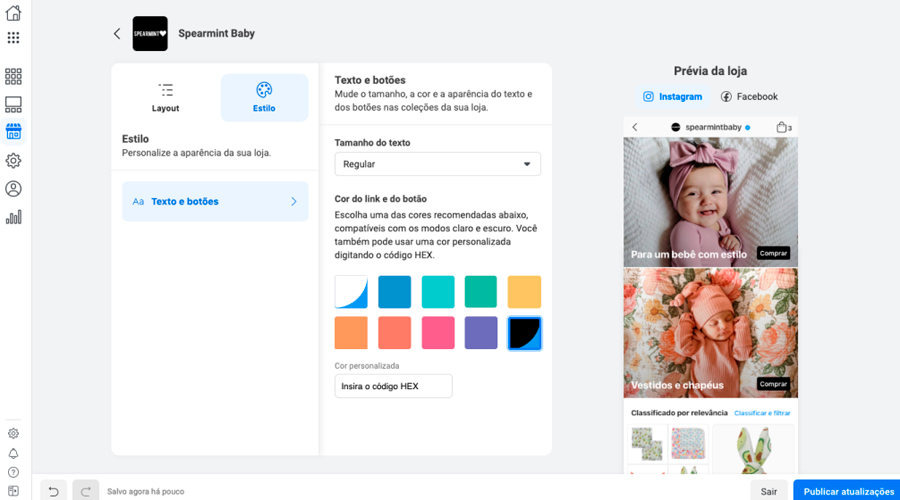Open the insights bar chart icon
This screenshot has height=500, width=900.
13,217
